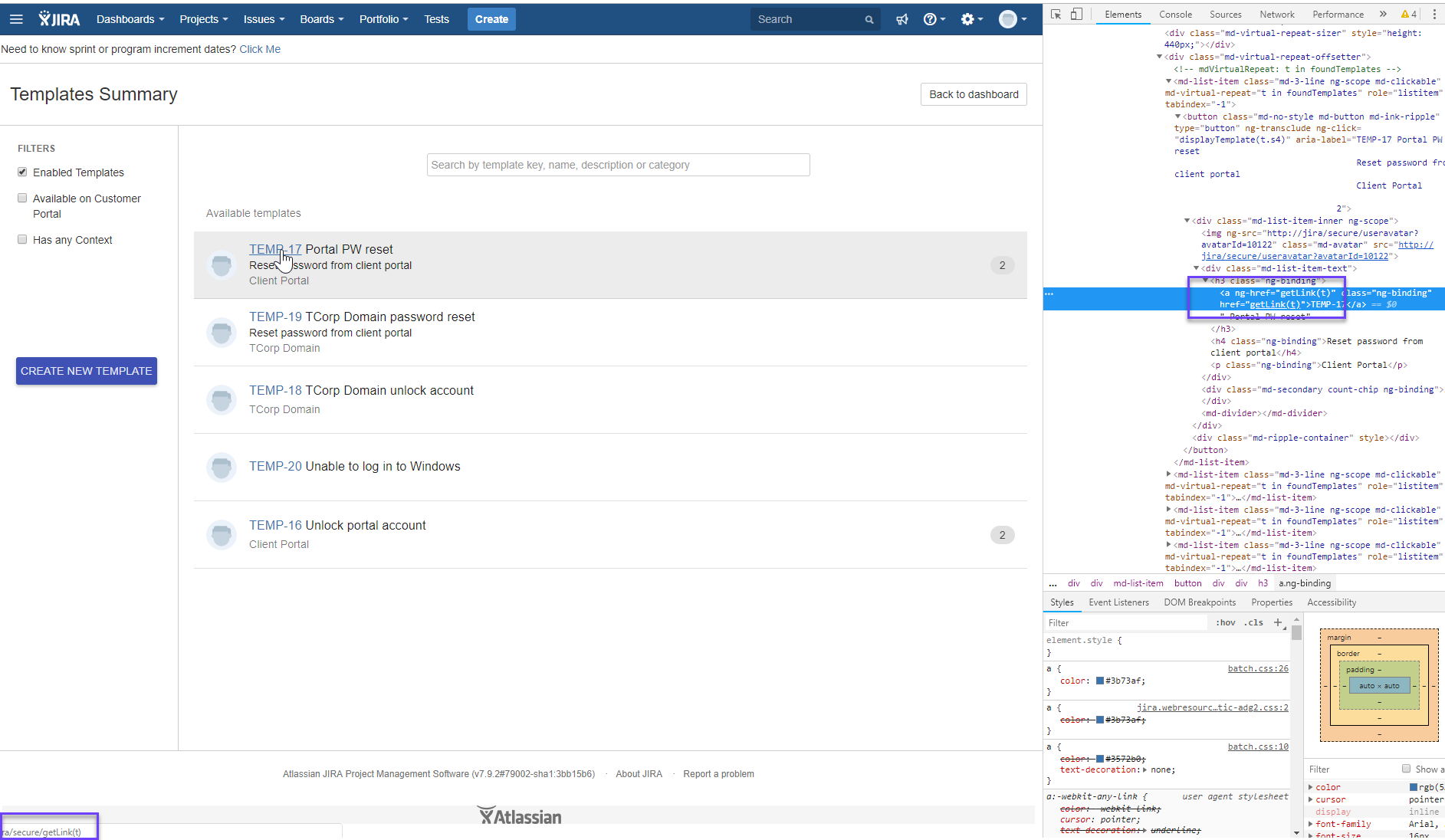Image resolution: width=1445 pixels, height=840 pixels.
Task: Click color swatch under batch.css:26 rule
Action: [1100, 681]
